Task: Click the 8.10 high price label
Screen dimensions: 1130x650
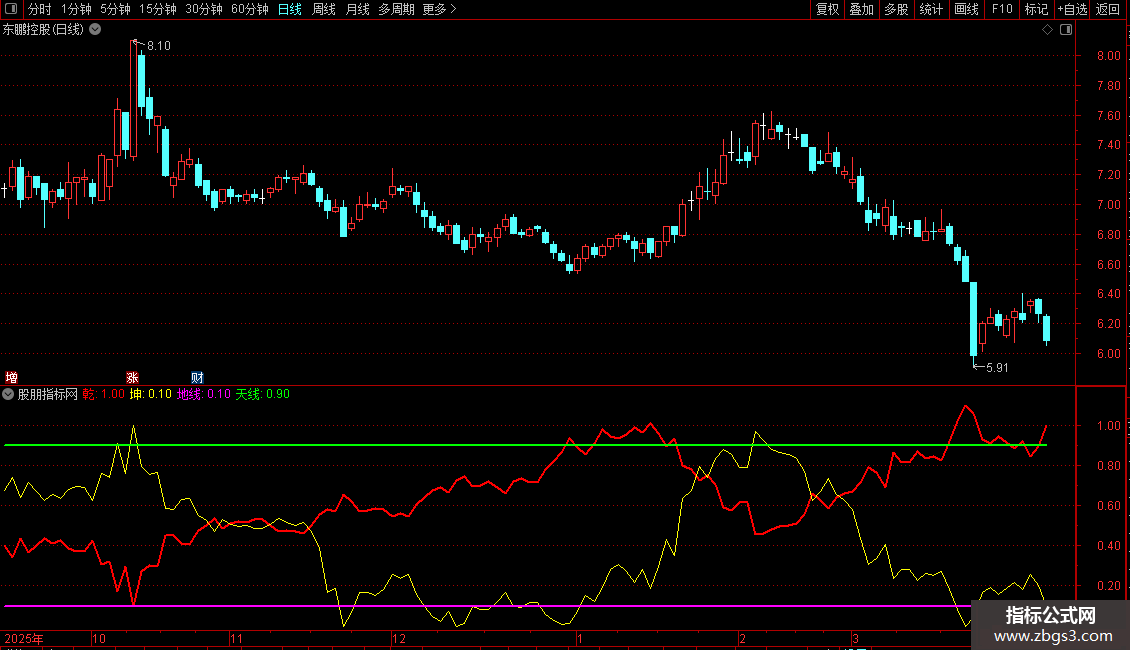Action: pos(159,46)
